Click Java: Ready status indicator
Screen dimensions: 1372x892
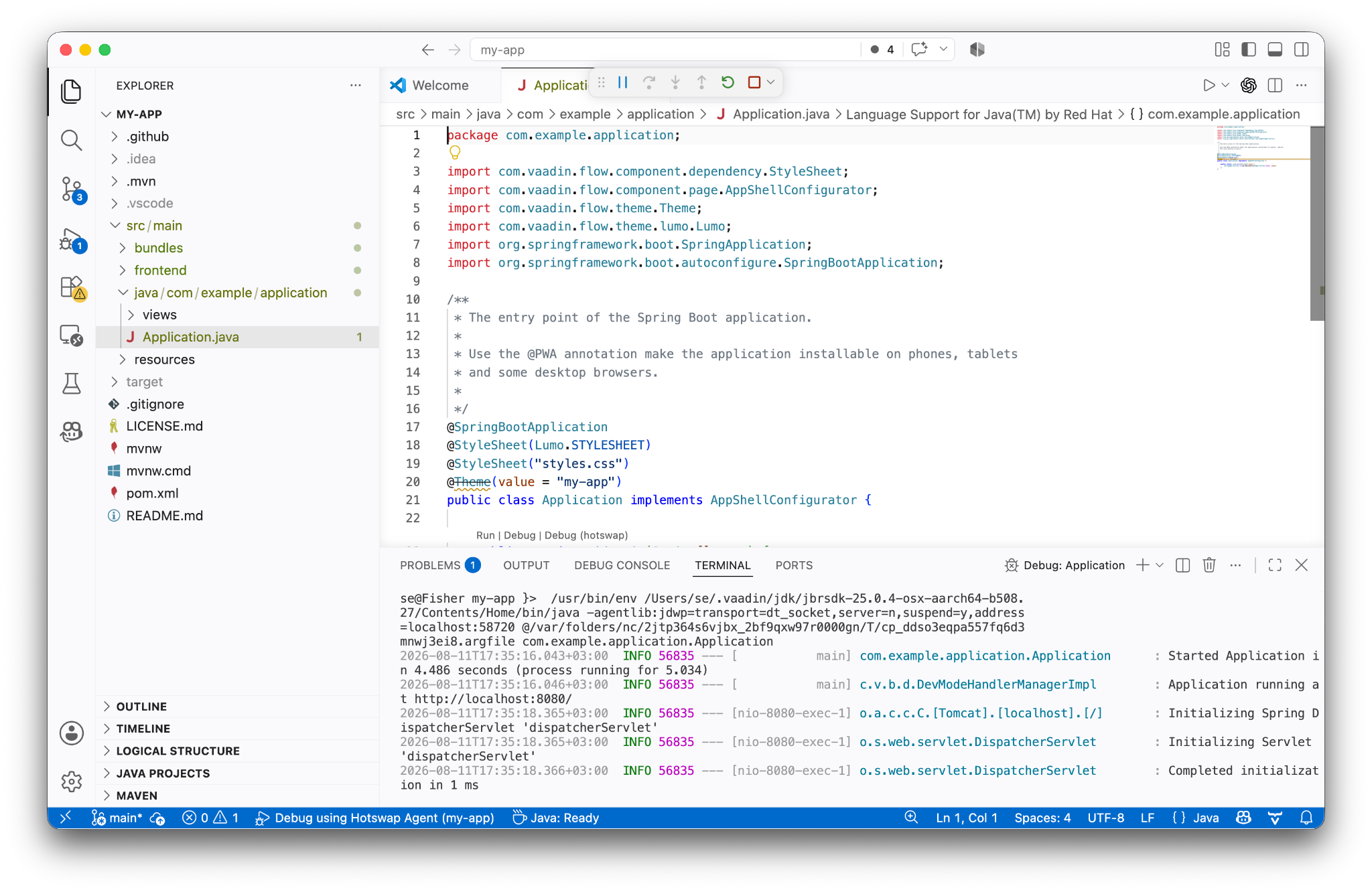click(555, 818)
